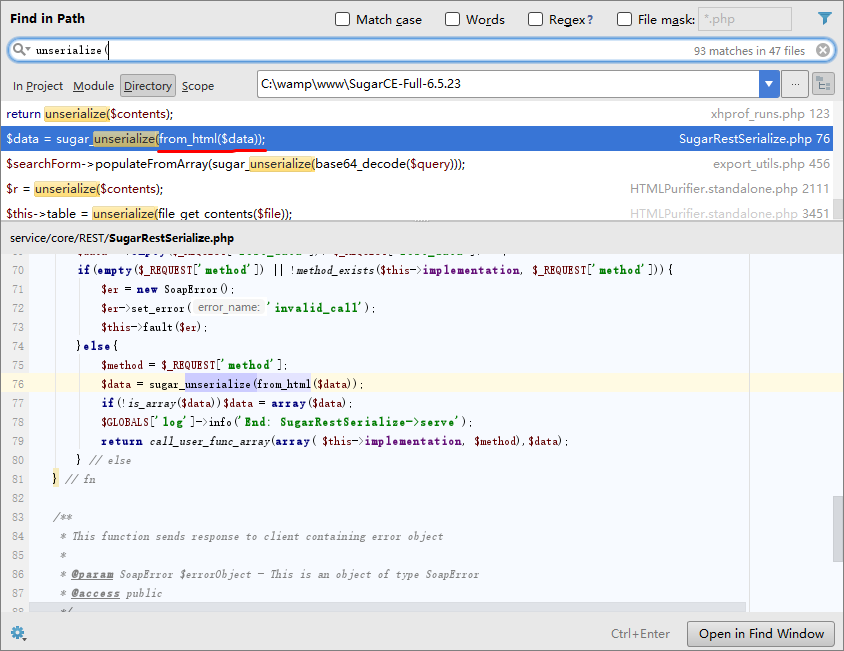Open the settings gear icon
844x651 pixels.
coord(18,633)
